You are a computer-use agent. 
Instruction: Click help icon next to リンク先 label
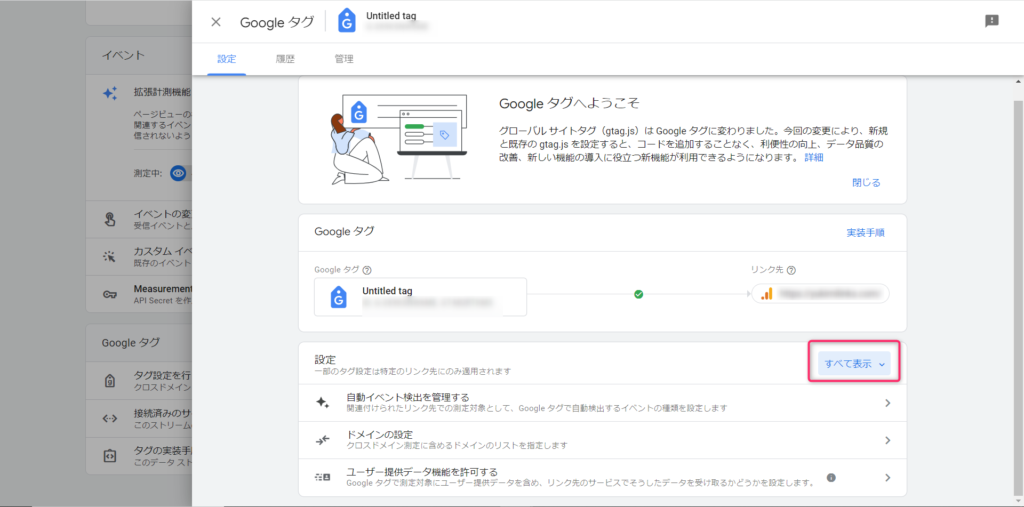pyautogui.click(x=792, y=270)
